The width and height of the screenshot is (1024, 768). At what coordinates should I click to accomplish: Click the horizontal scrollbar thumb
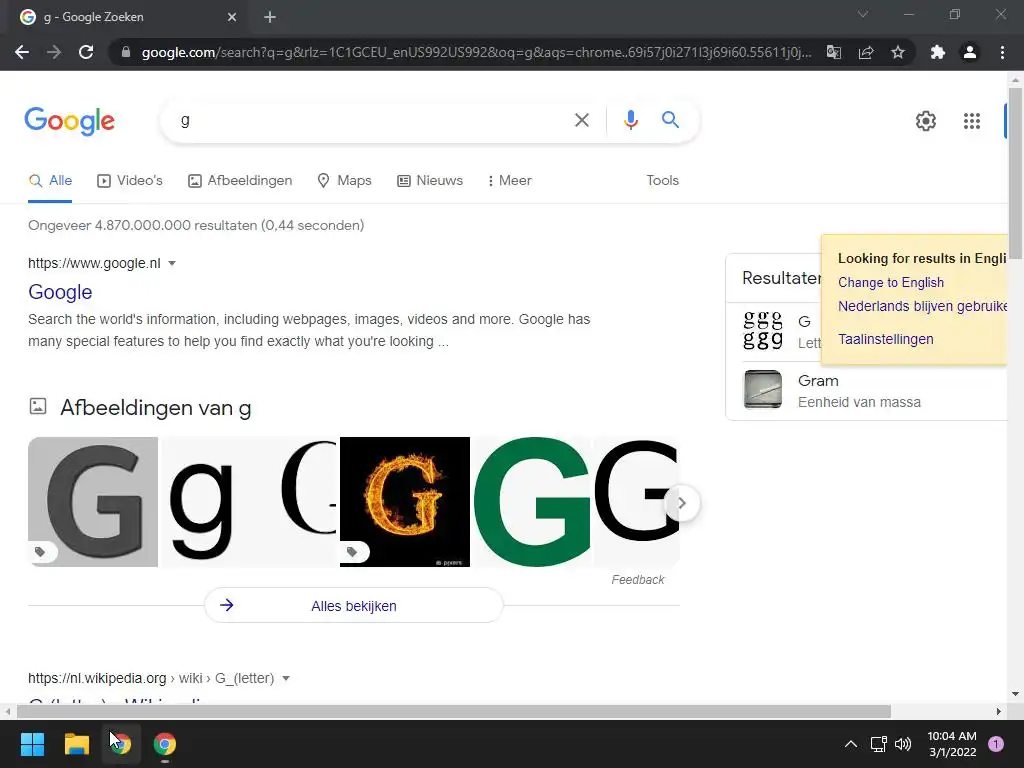pos(453,711)
